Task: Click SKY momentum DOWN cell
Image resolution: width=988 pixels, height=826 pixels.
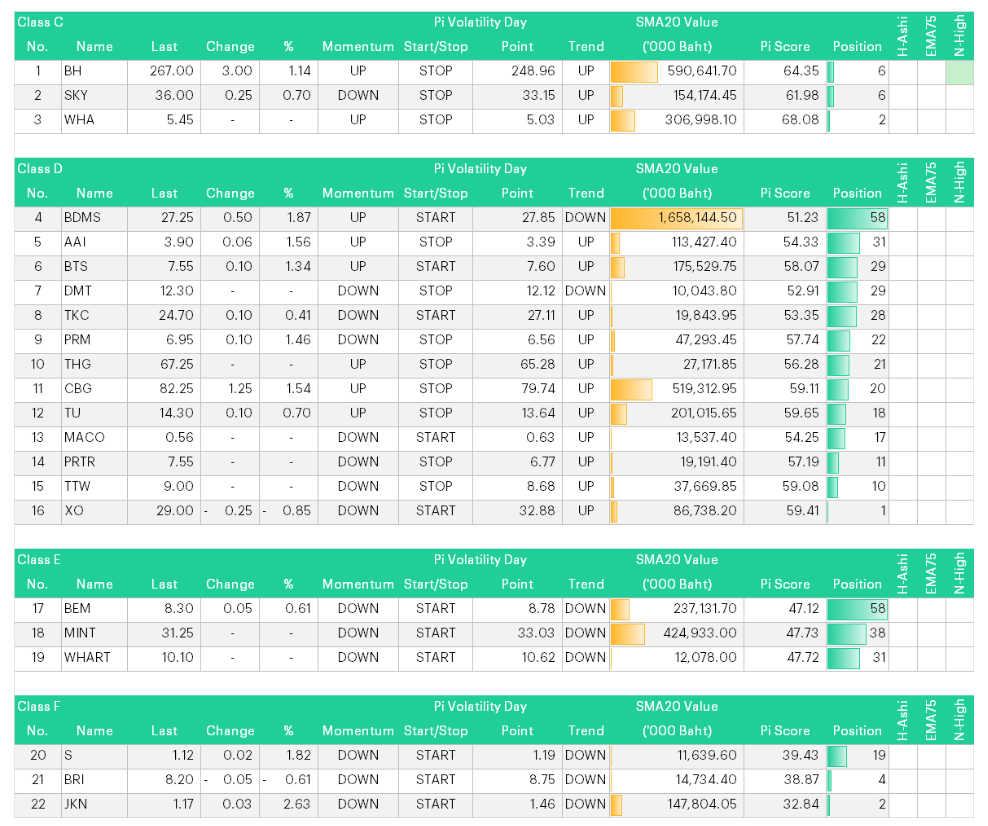Action: click(x=358, y=96)
